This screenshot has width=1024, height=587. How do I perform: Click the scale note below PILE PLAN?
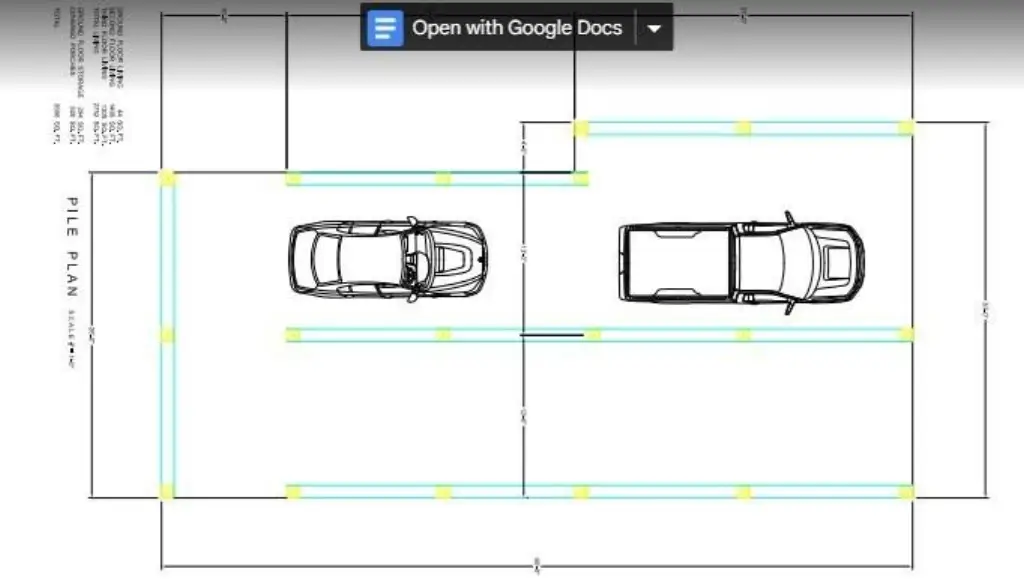pyautogui.click(x=71, y=341)
